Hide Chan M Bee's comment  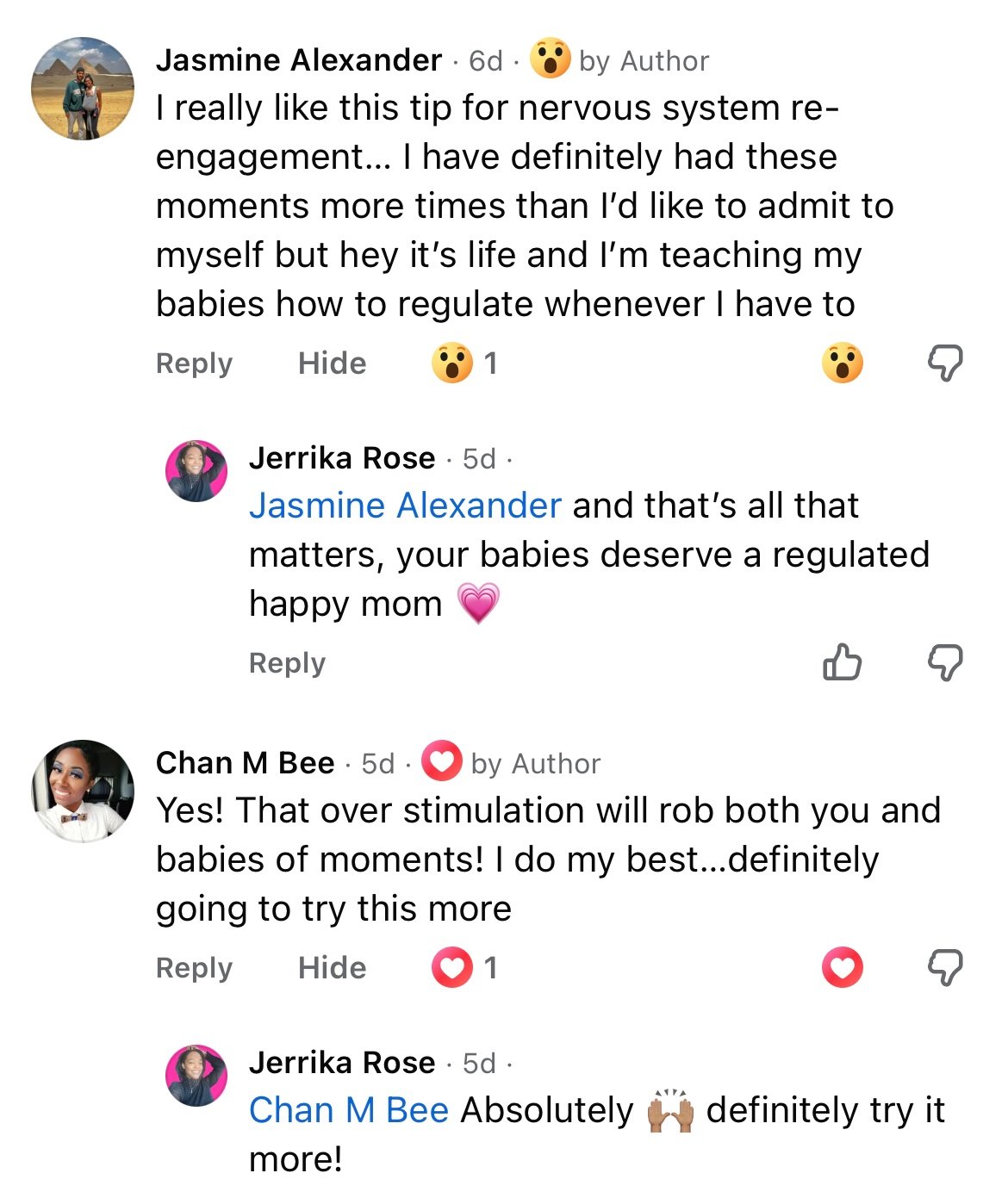click(x=332, y=968)
